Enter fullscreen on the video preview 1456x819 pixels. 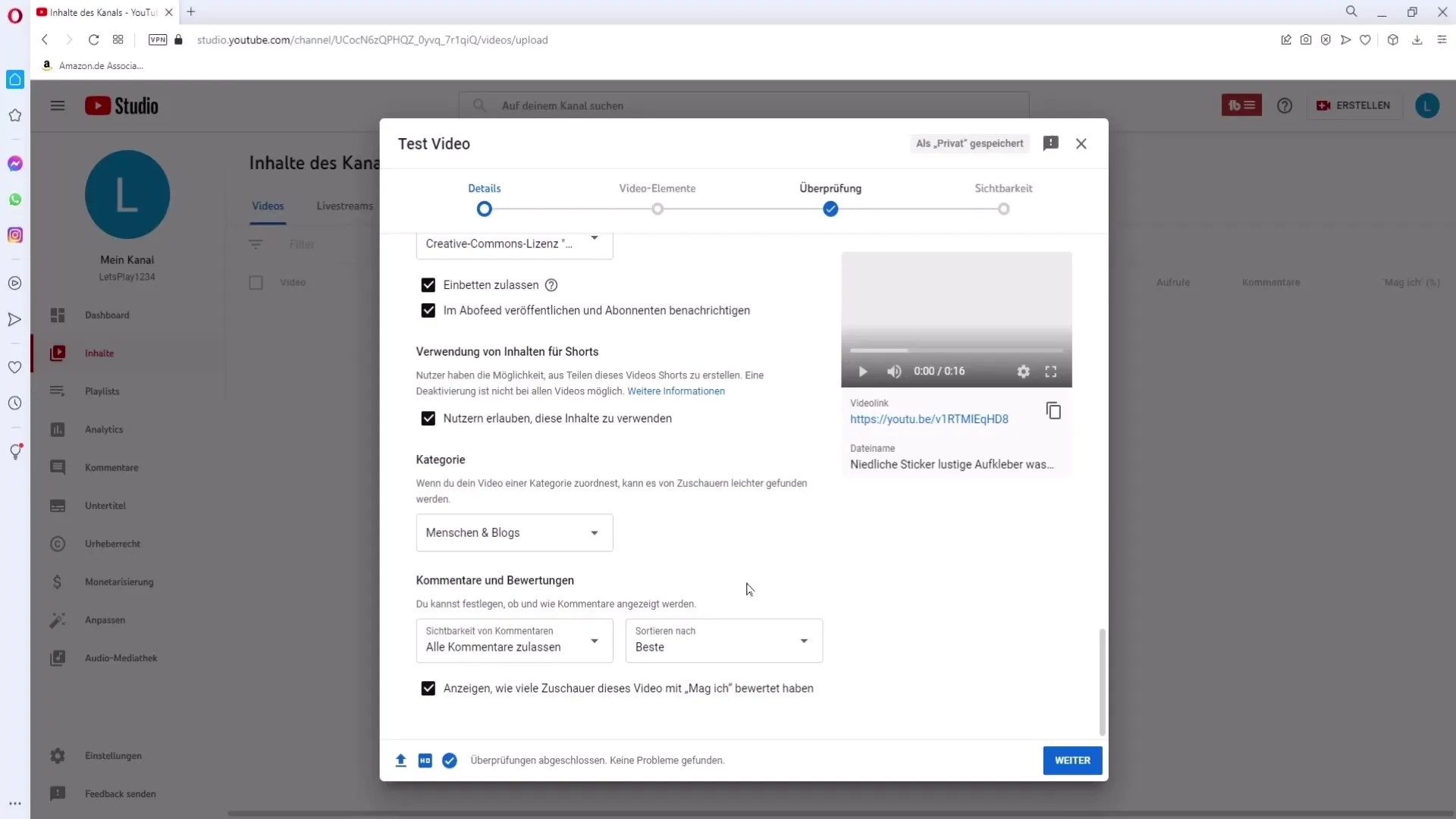coord(1051,372)
